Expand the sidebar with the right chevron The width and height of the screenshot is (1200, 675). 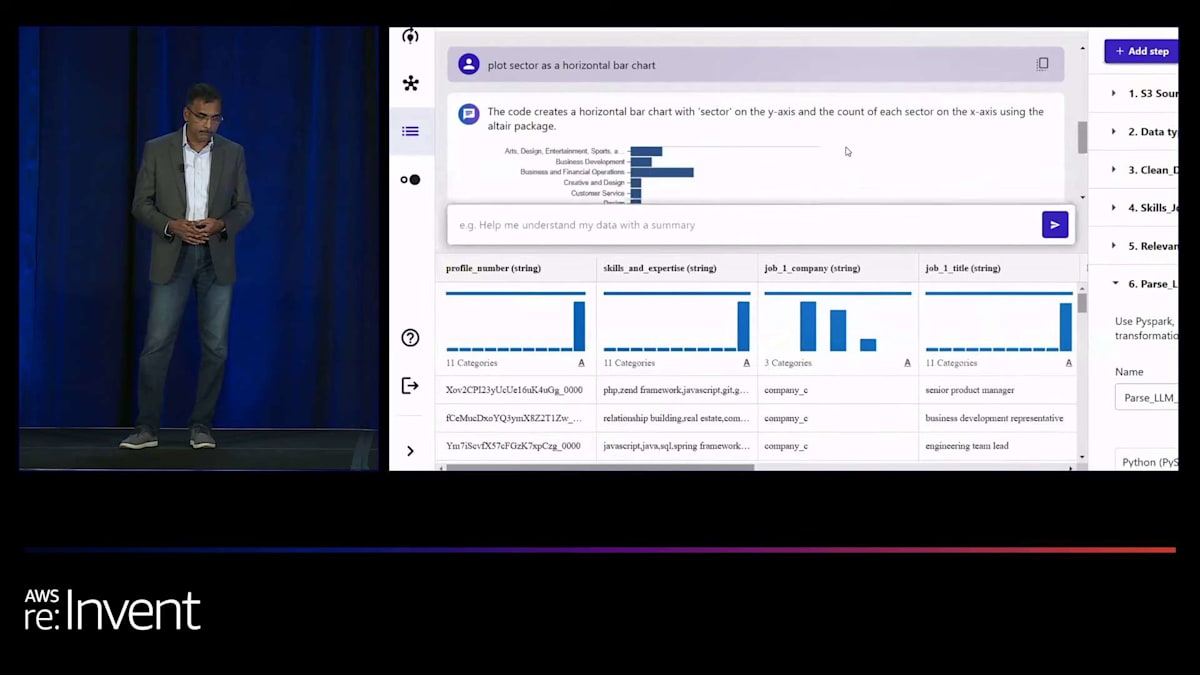pyautogui.click(x=410, y=451)
